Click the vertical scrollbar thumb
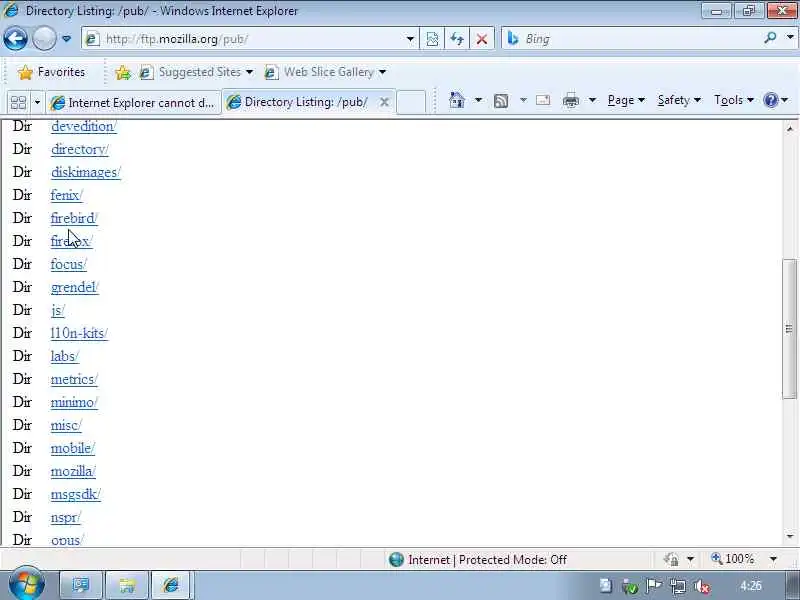Image resolution: width=800 pixels, height=600 pixels. pos(789,329)
